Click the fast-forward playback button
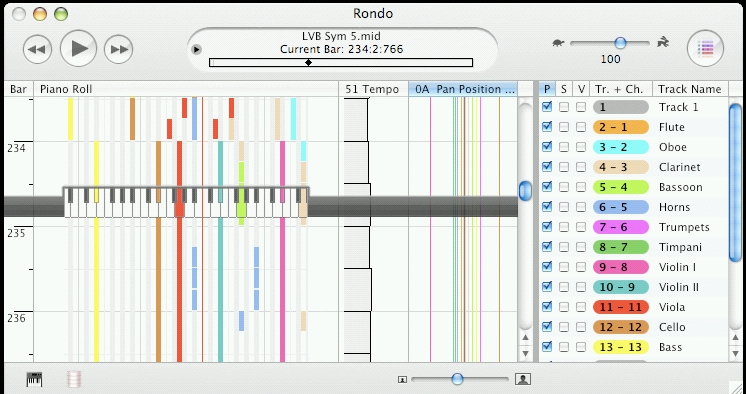Image resolution: width=746 pixels, height=394 pixels. [118, 49]
